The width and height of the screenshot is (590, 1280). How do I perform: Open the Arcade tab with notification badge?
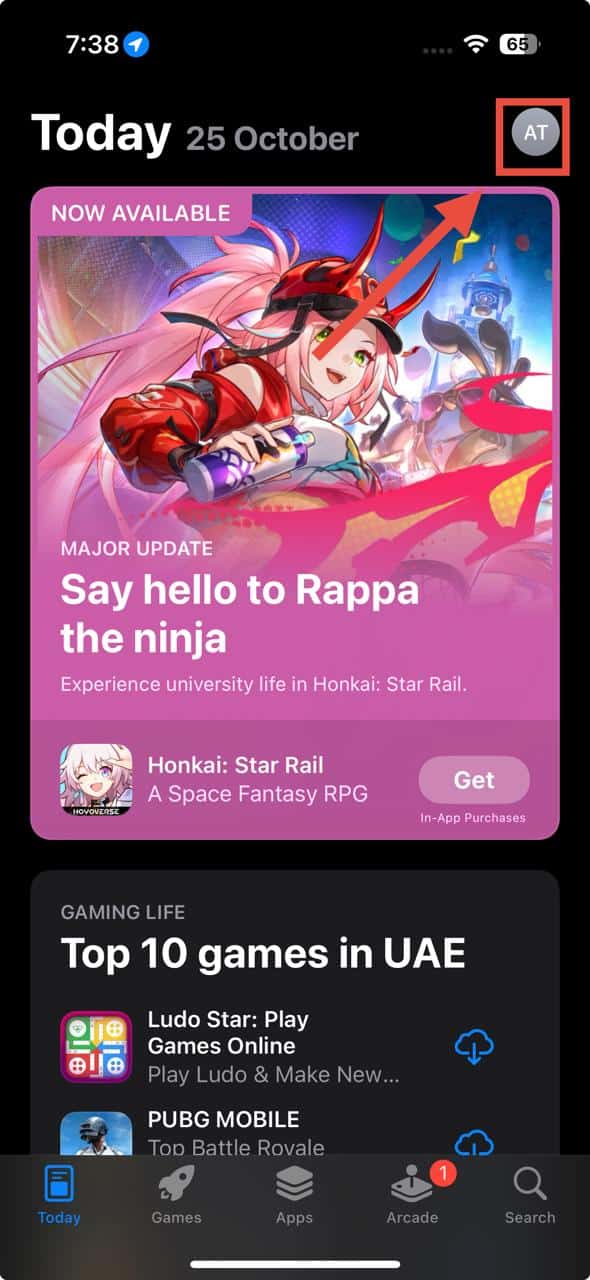pyautogui.click(x=413, y=1196)
